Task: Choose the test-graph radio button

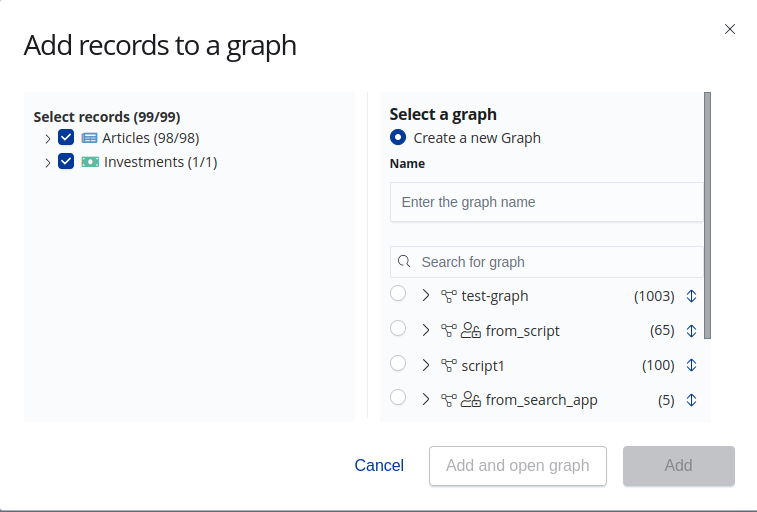Action: [x=398, y=294]
